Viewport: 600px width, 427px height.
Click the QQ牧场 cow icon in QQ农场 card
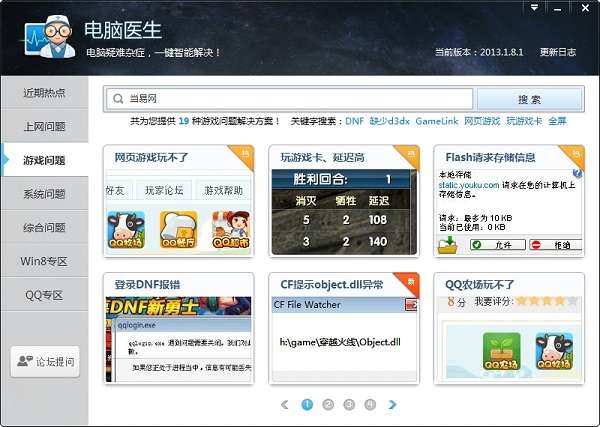click(x=554, y=351)
